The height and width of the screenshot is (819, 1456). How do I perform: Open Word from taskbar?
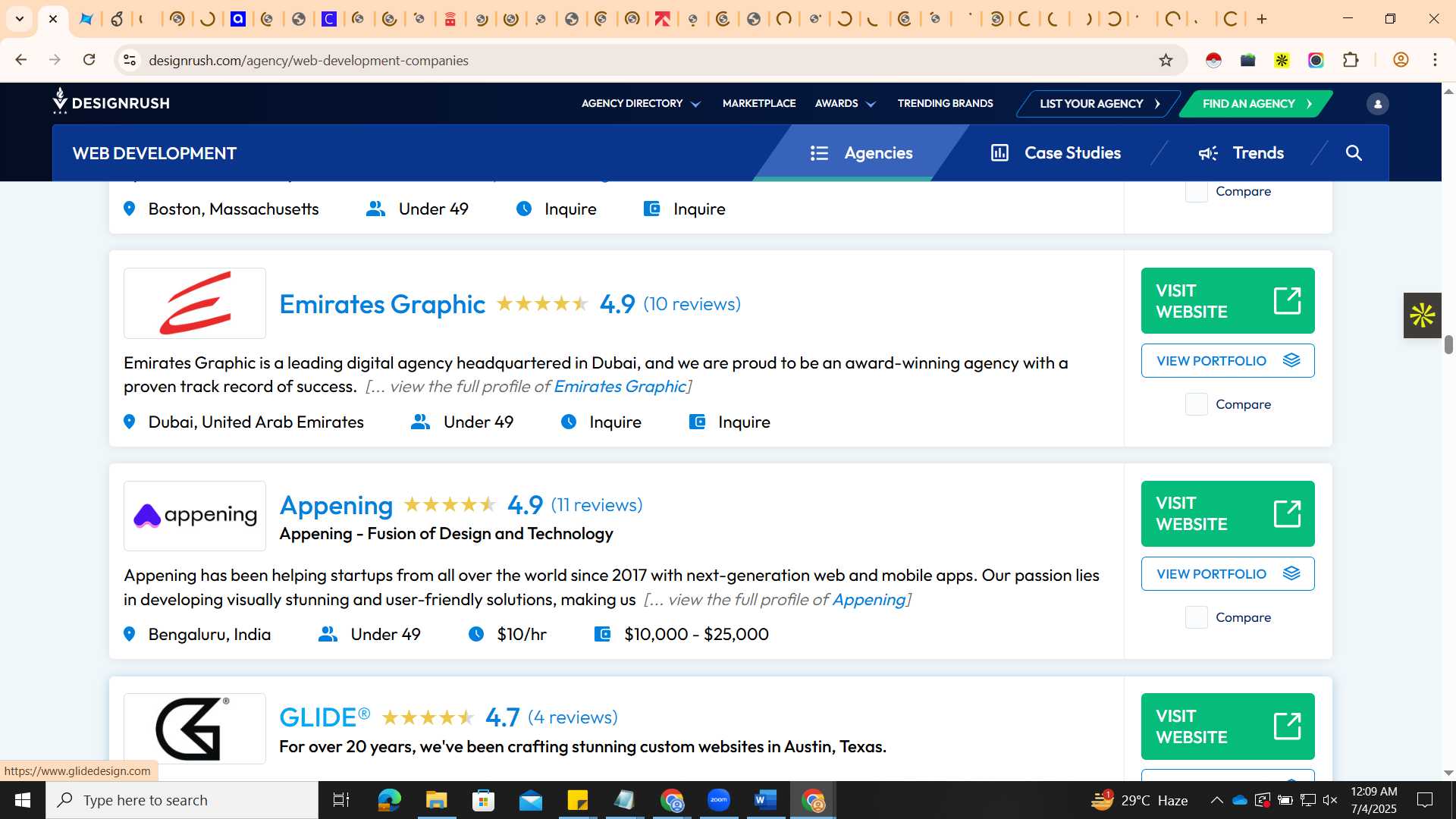point(766,800)
